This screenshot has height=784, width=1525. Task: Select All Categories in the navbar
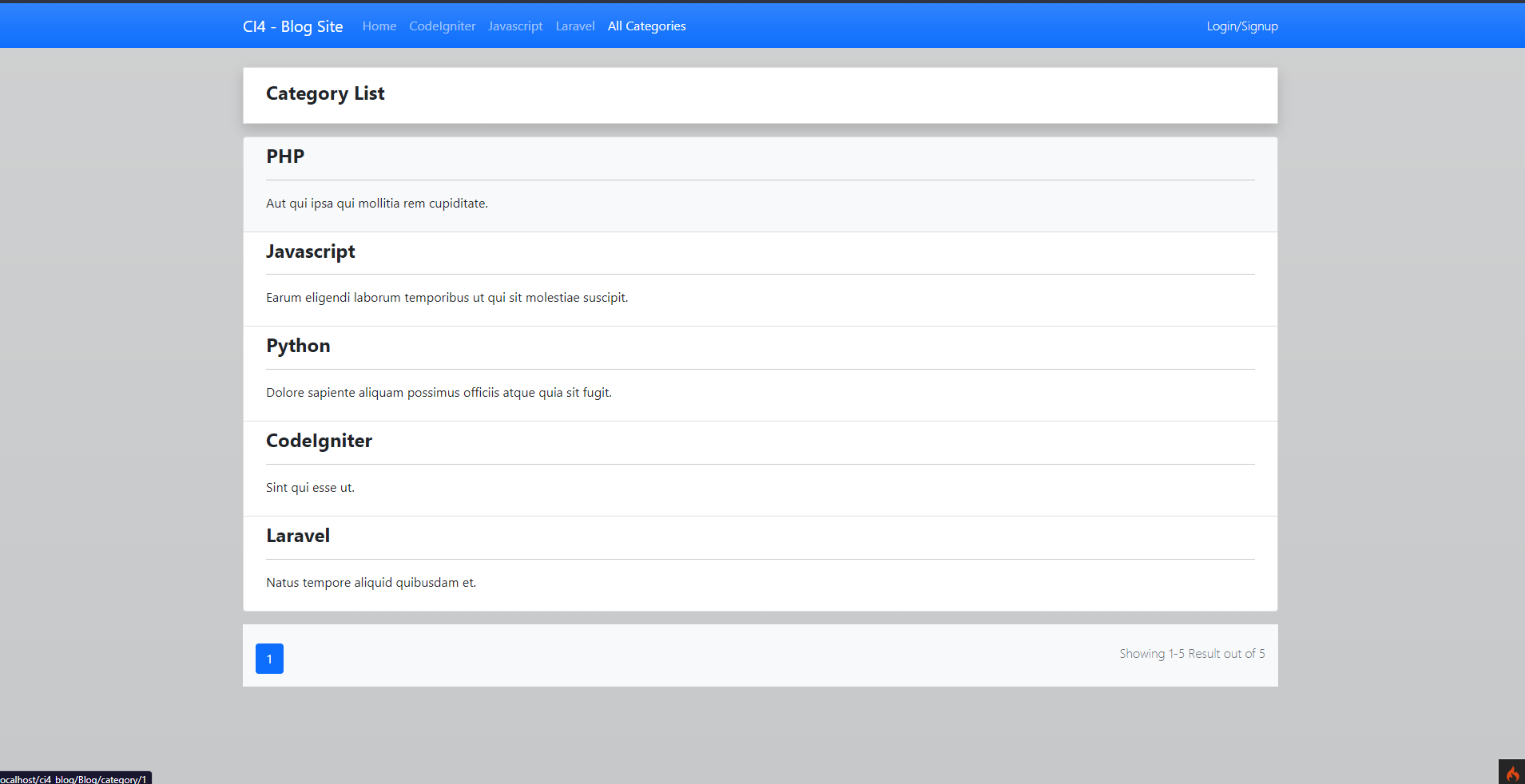coord(647,26)
